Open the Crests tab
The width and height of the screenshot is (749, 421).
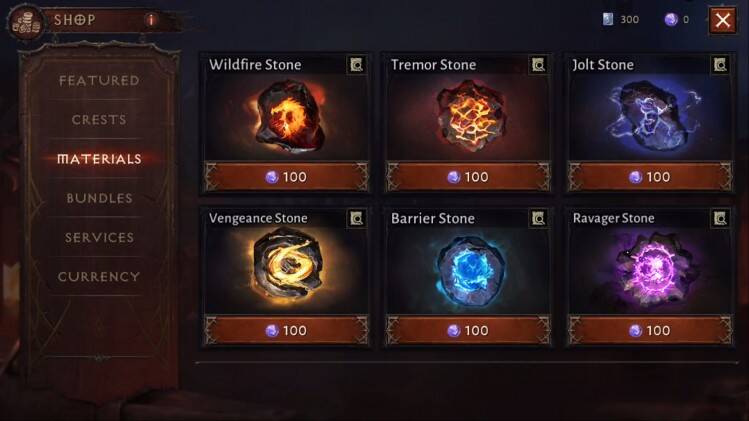(x=99, y=119)
